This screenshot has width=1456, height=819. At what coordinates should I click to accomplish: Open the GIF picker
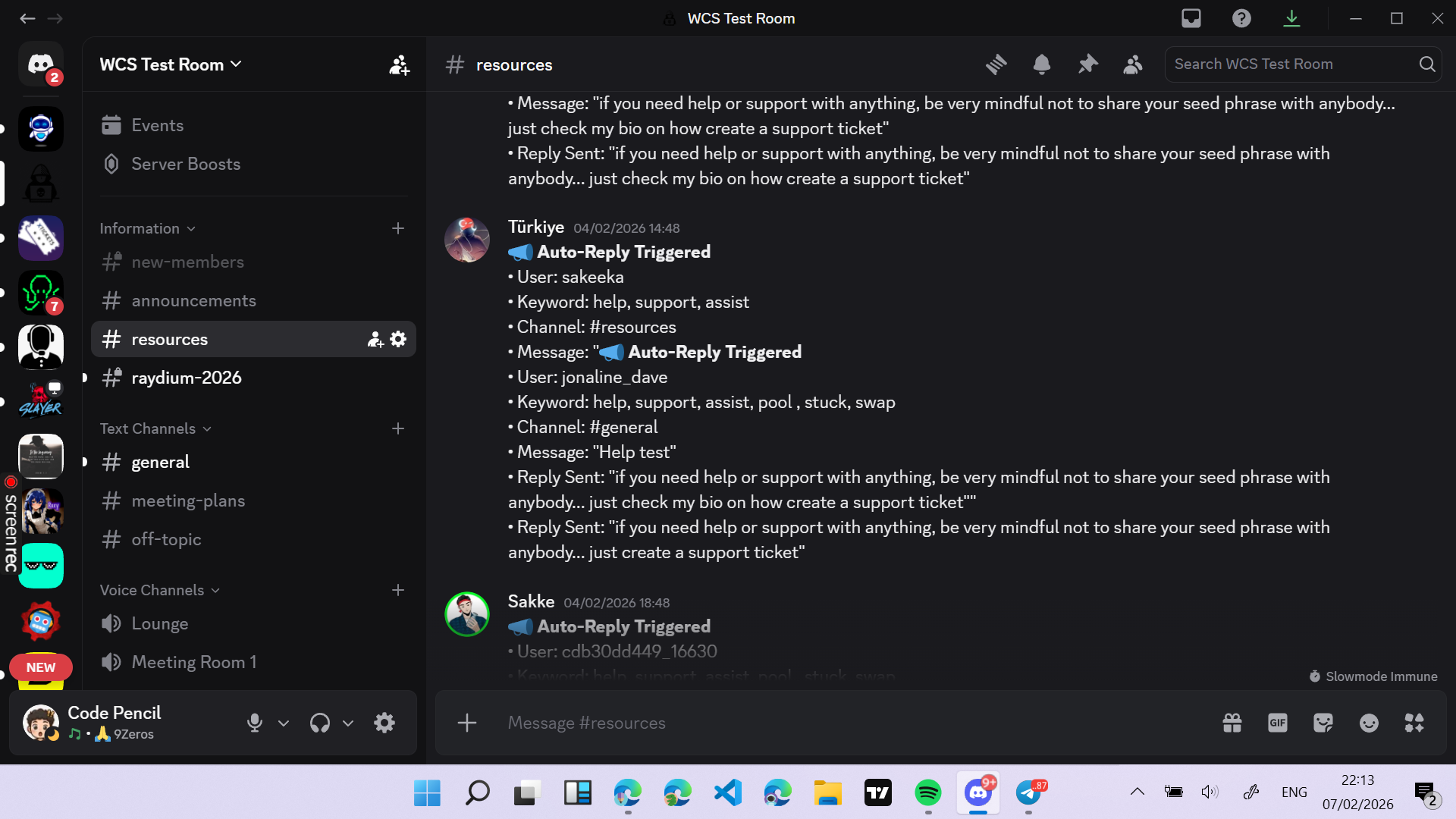pos(1278,723)
